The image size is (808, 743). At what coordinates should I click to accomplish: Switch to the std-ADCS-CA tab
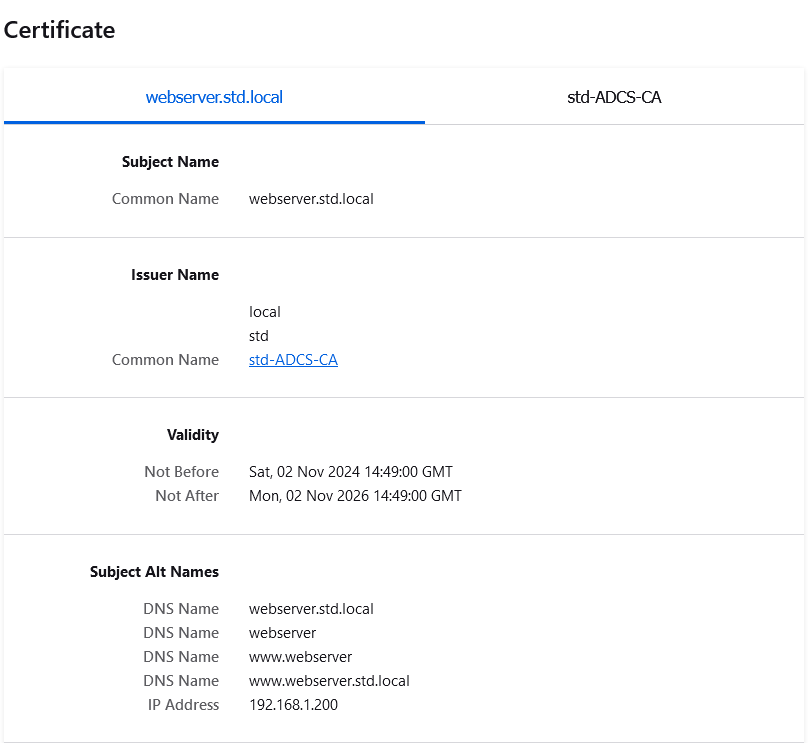point(614,97)
